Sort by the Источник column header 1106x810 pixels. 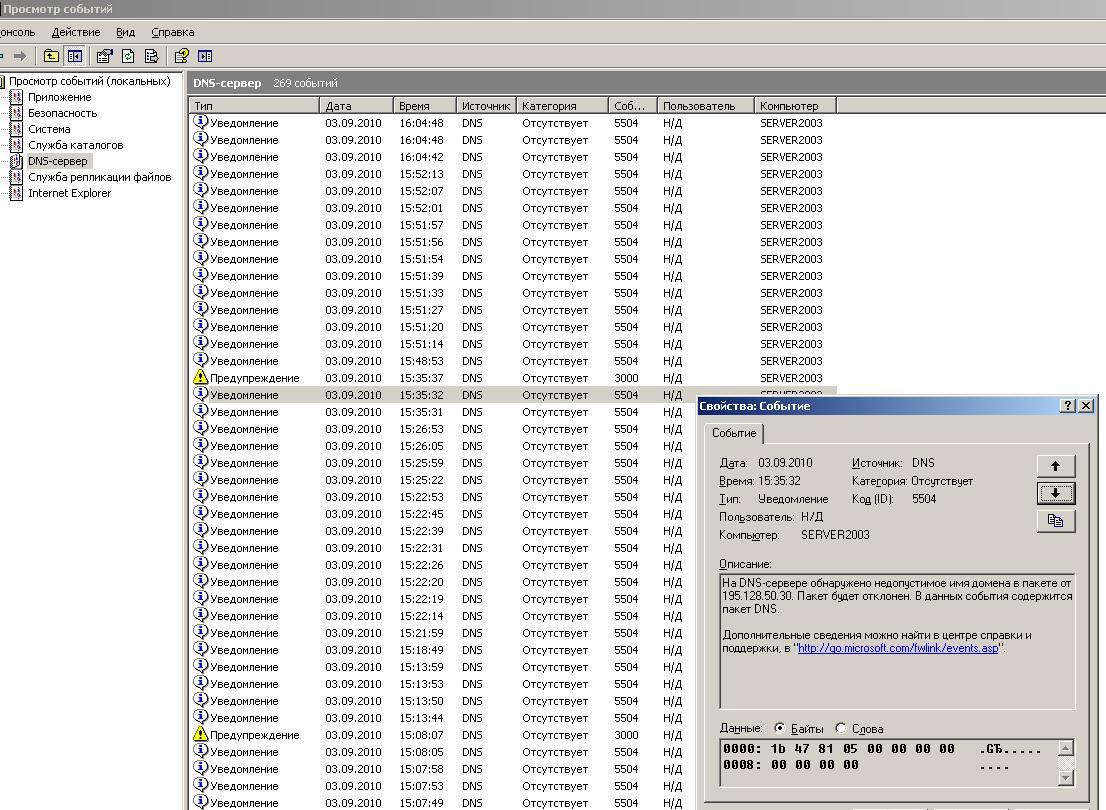(486, 106)
